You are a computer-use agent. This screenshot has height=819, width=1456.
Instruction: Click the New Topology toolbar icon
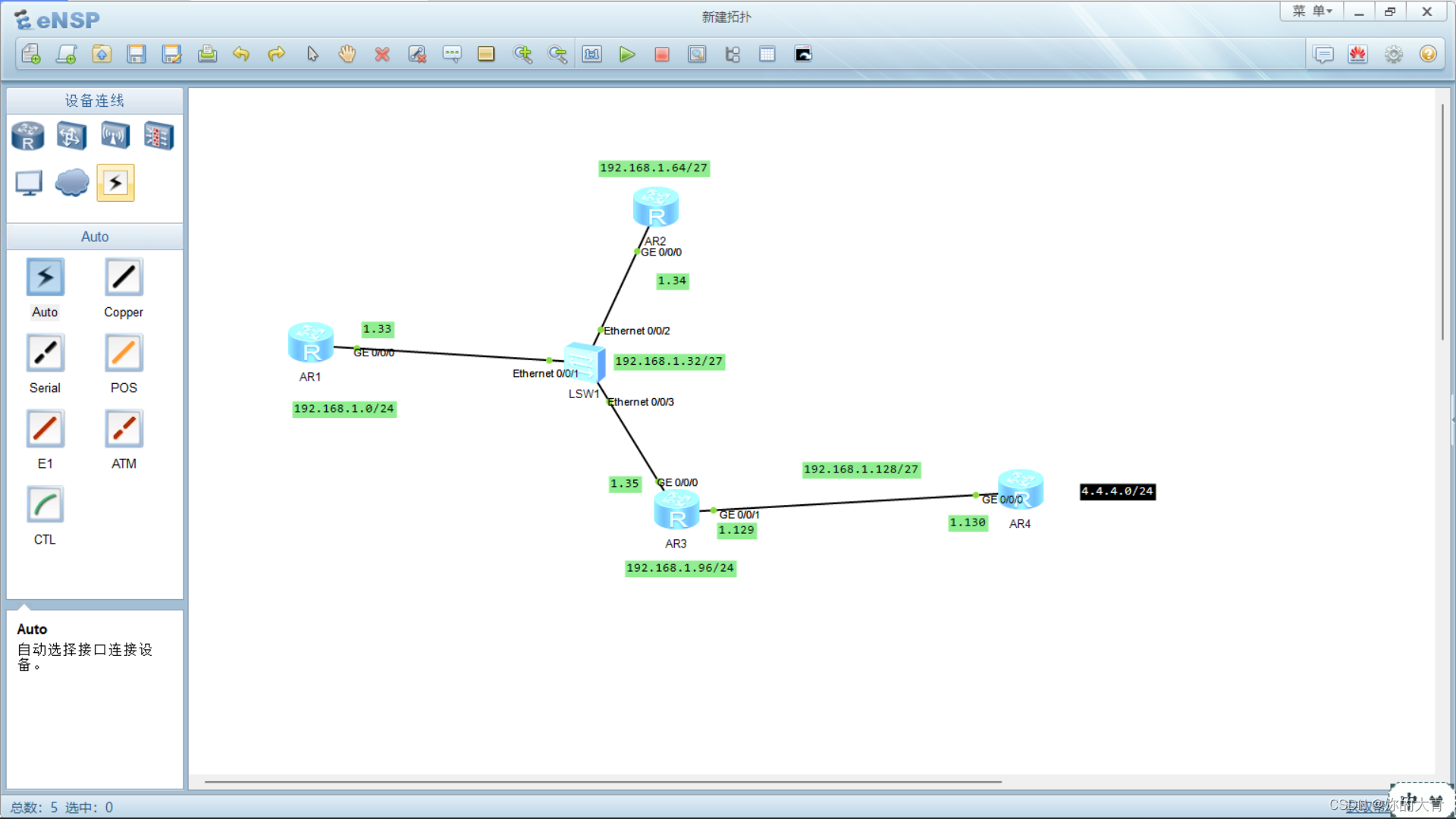point(31,54)
